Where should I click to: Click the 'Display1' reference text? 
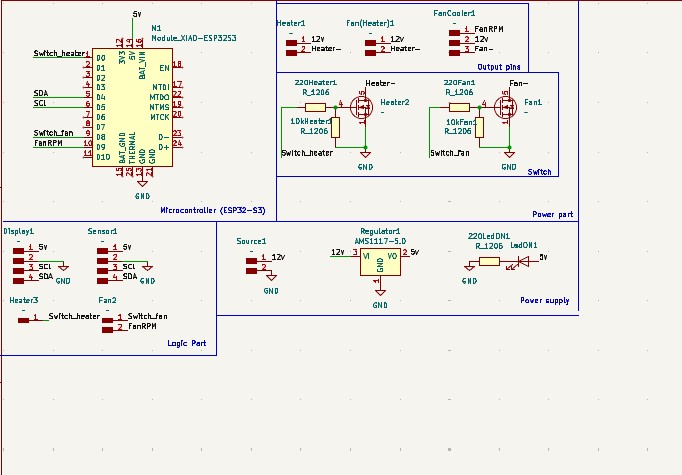point(19,231)
